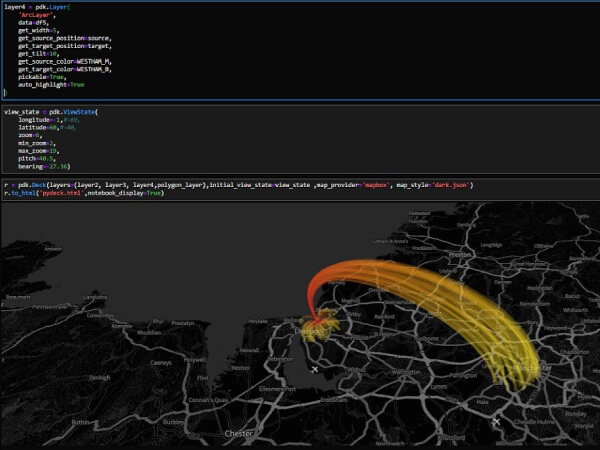Select the layer4 ArcLayer code cell
The height and width of the screenshot is (450, 600).
[301, 51]
